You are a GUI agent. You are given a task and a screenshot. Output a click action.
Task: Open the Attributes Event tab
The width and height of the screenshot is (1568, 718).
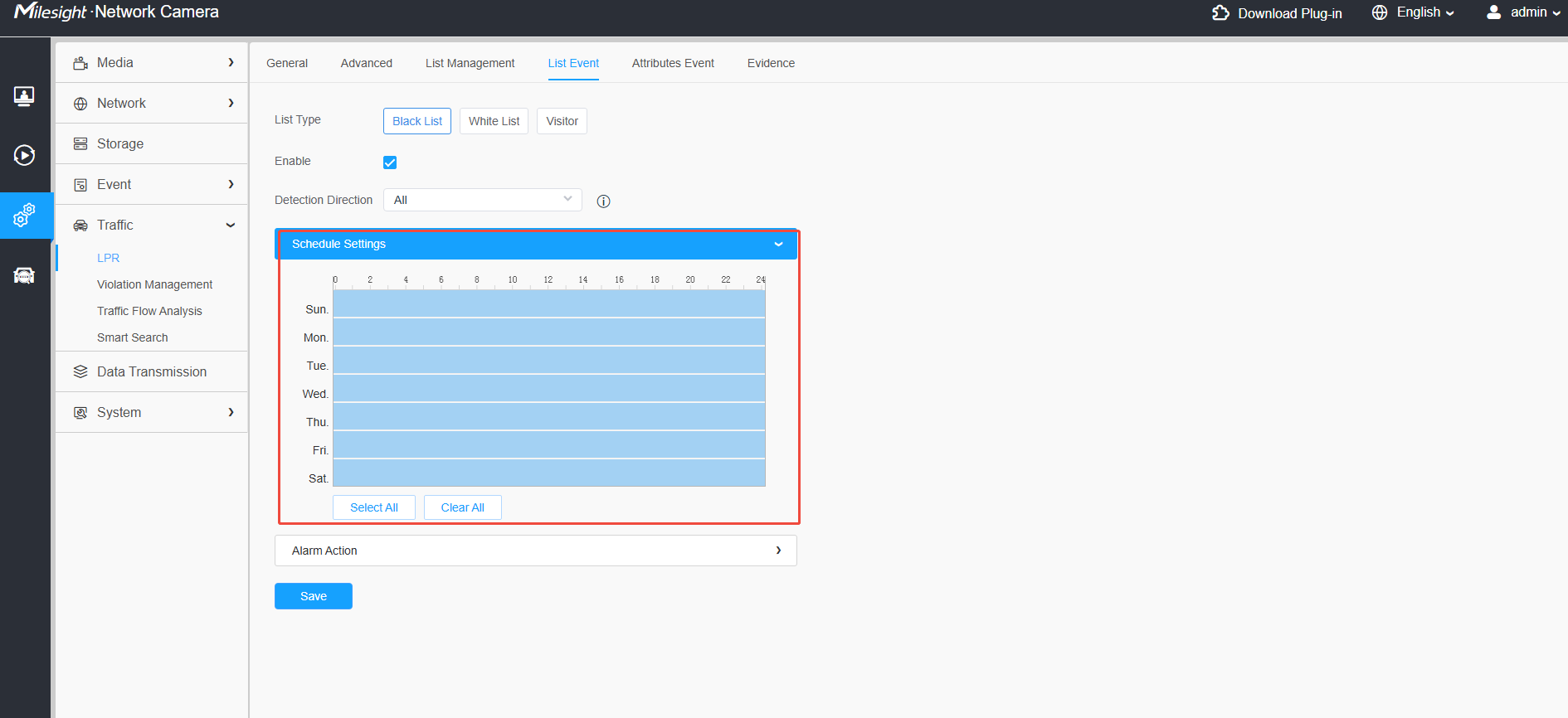pyautogui.click(x=673, y=63)
